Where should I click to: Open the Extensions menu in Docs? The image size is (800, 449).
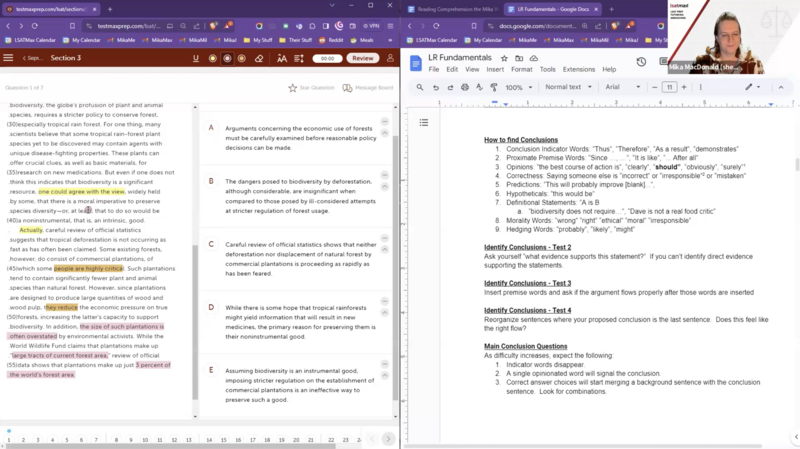(x=578, y=69)
